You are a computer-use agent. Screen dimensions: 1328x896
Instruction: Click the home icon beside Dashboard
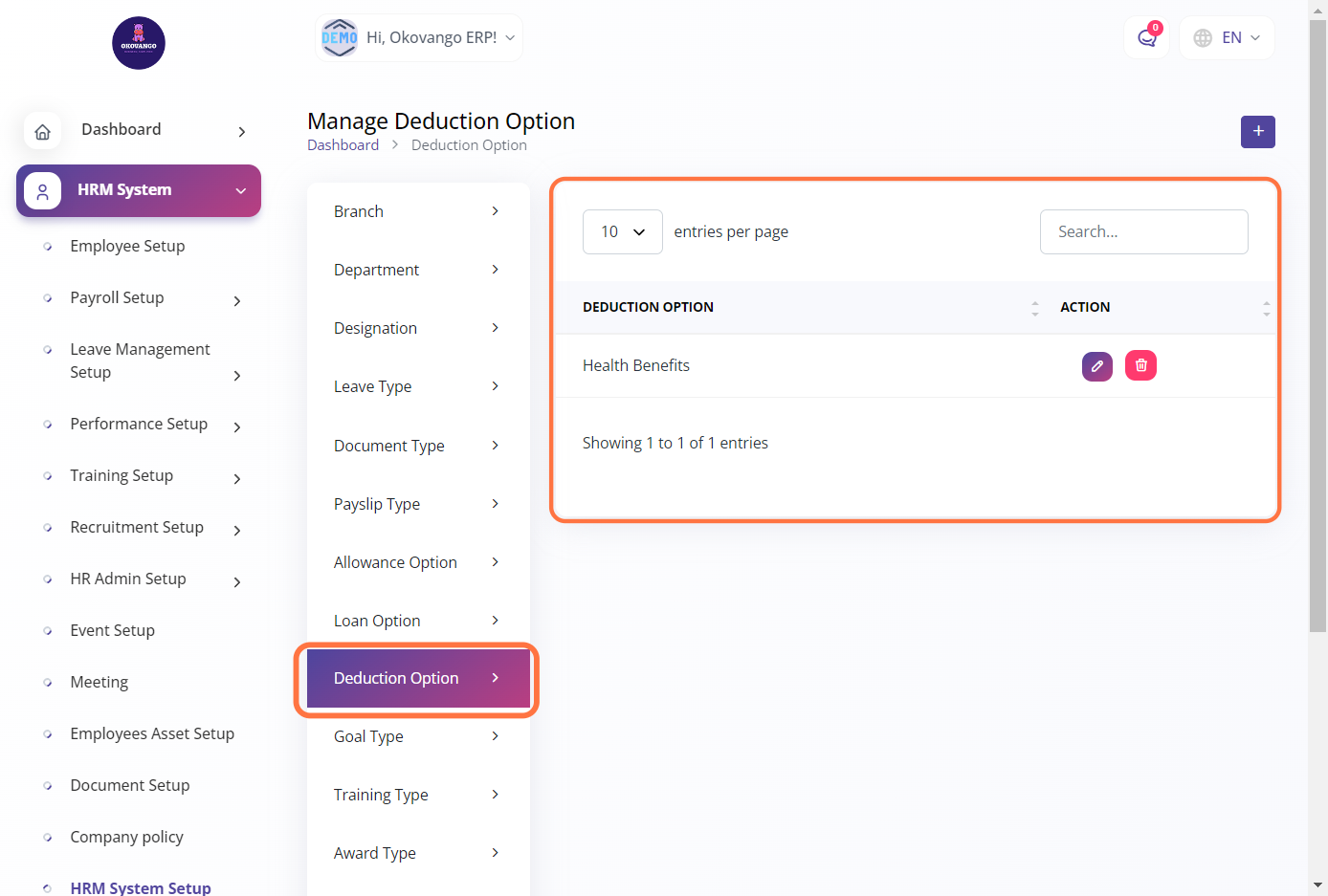pos(43,131)
